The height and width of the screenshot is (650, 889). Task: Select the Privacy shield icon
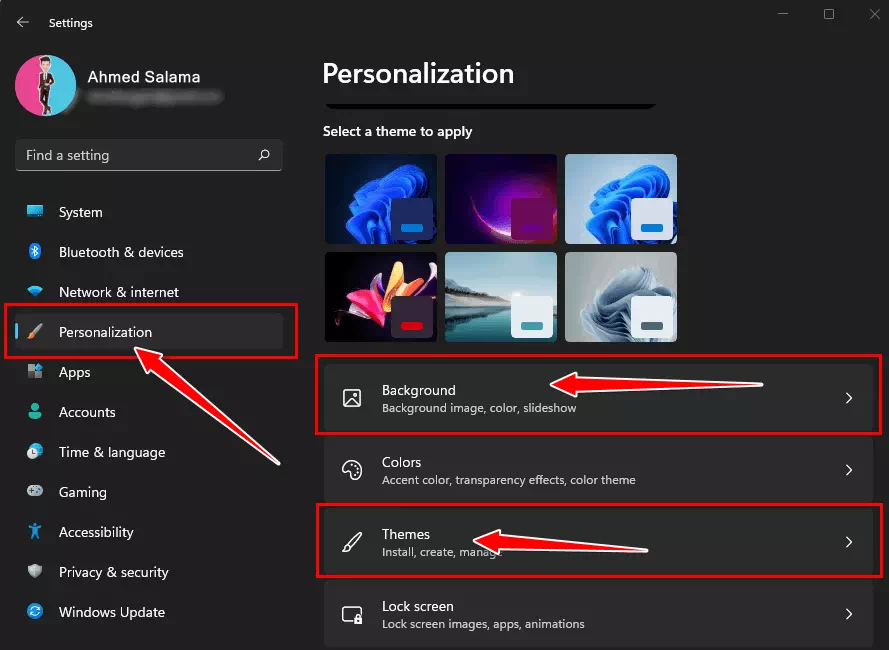(x=35, y=571)
